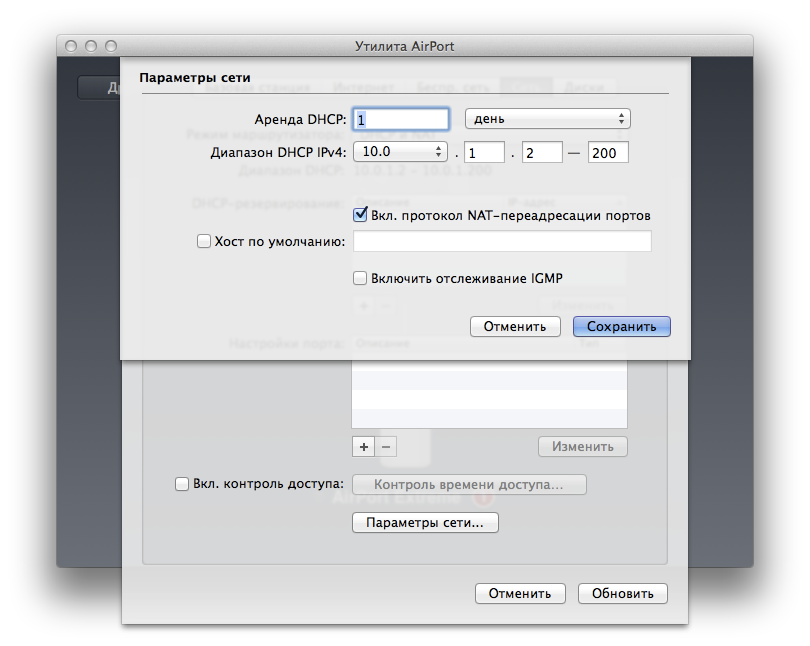This screenshot has height=646, width=810.
Task: Click the DHCP lease value field
Action: (401, 119)
